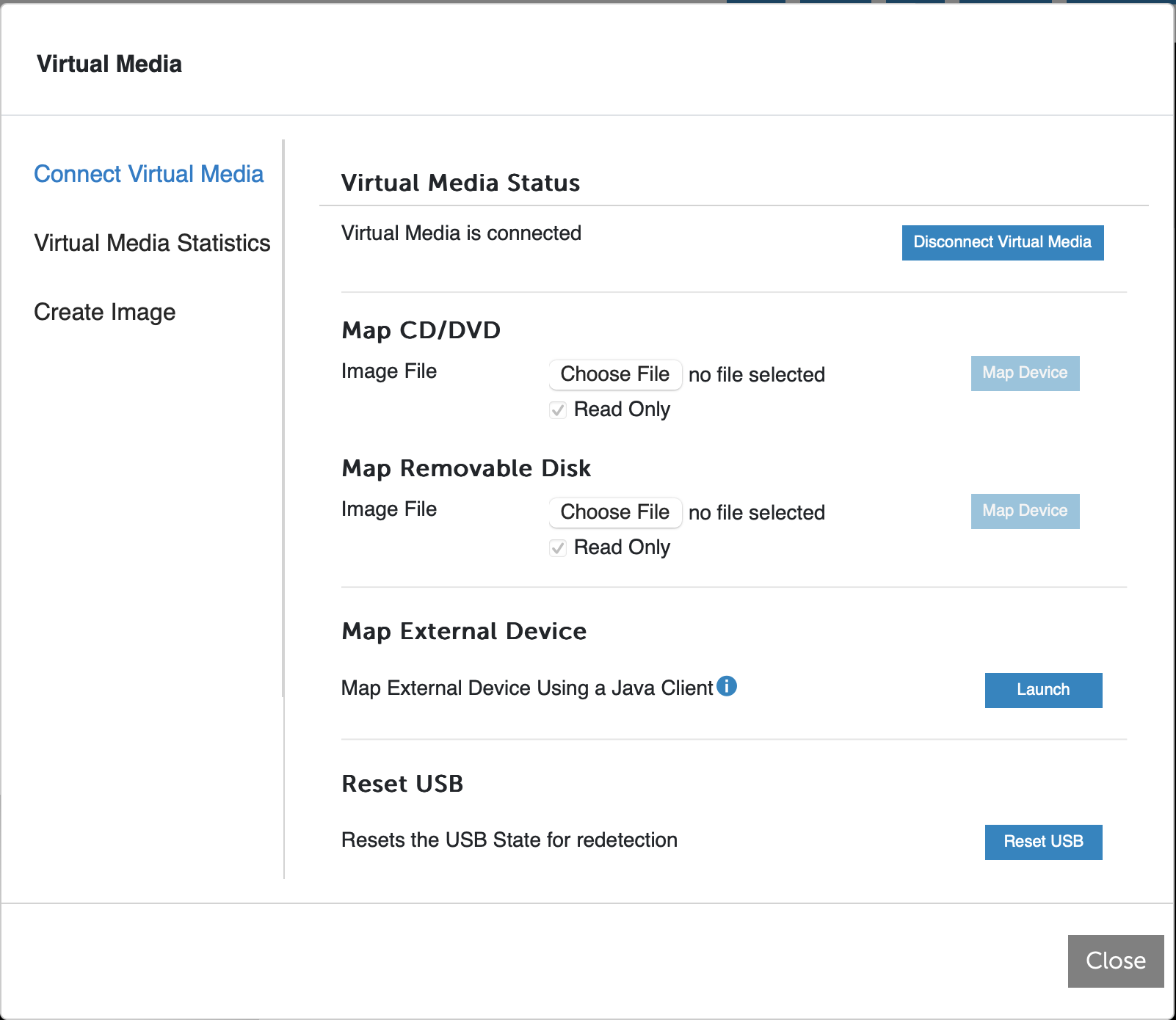Disconnect Virtual Media

click(x=1002, y=242)
